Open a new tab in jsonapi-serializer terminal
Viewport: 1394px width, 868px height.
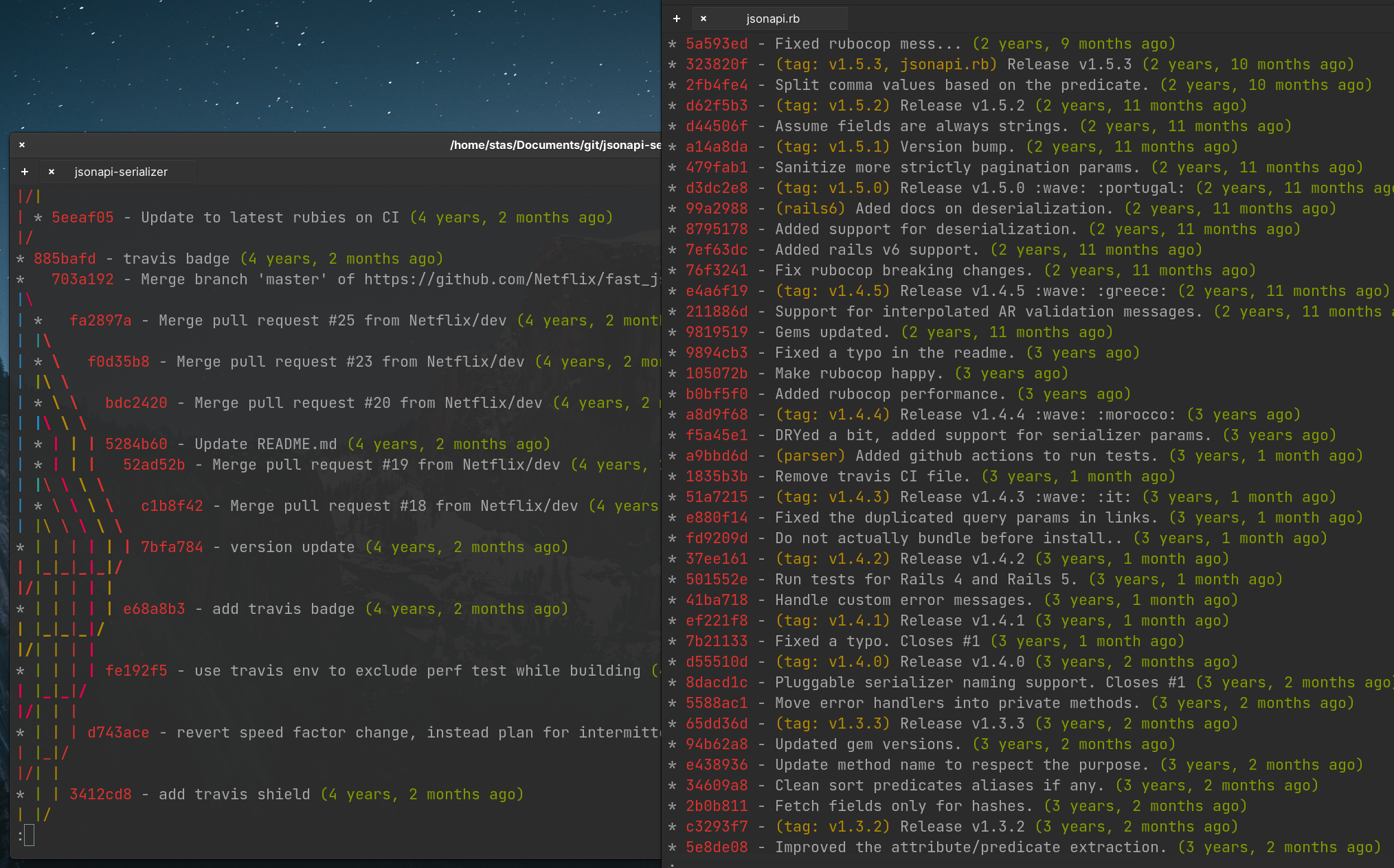click(x=25, y=172)
